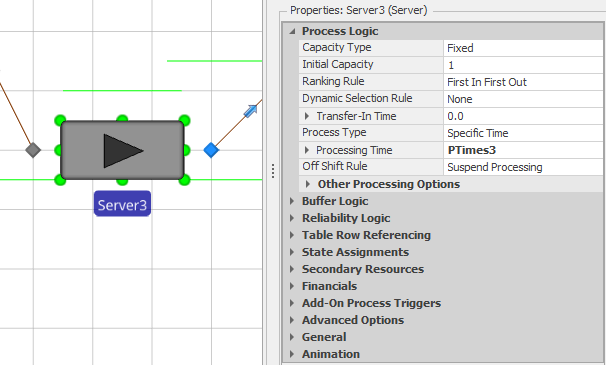This screenshot has width=606, height=365.
Task: Open Ranking Rule value First In First Out
Action: (x=523, y=82)
